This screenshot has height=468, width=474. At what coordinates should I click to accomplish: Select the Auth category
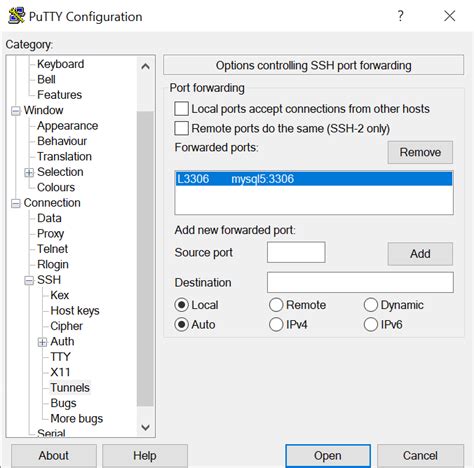point(62,341)
